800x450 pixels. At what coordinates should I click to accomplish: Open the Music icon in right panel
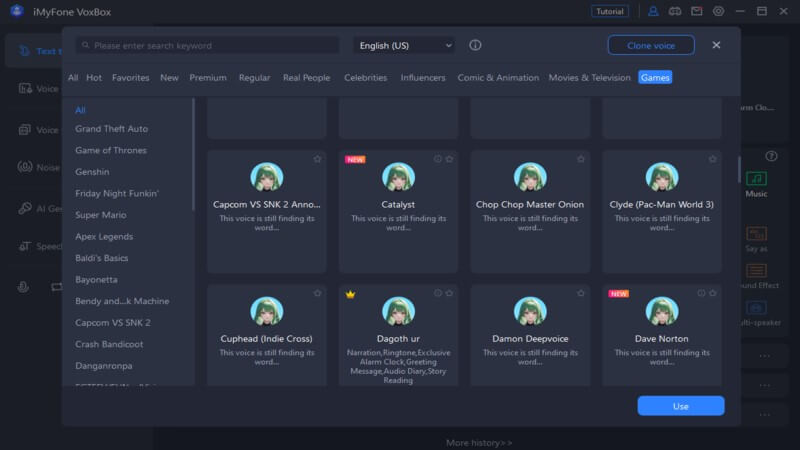click(756, 179)
